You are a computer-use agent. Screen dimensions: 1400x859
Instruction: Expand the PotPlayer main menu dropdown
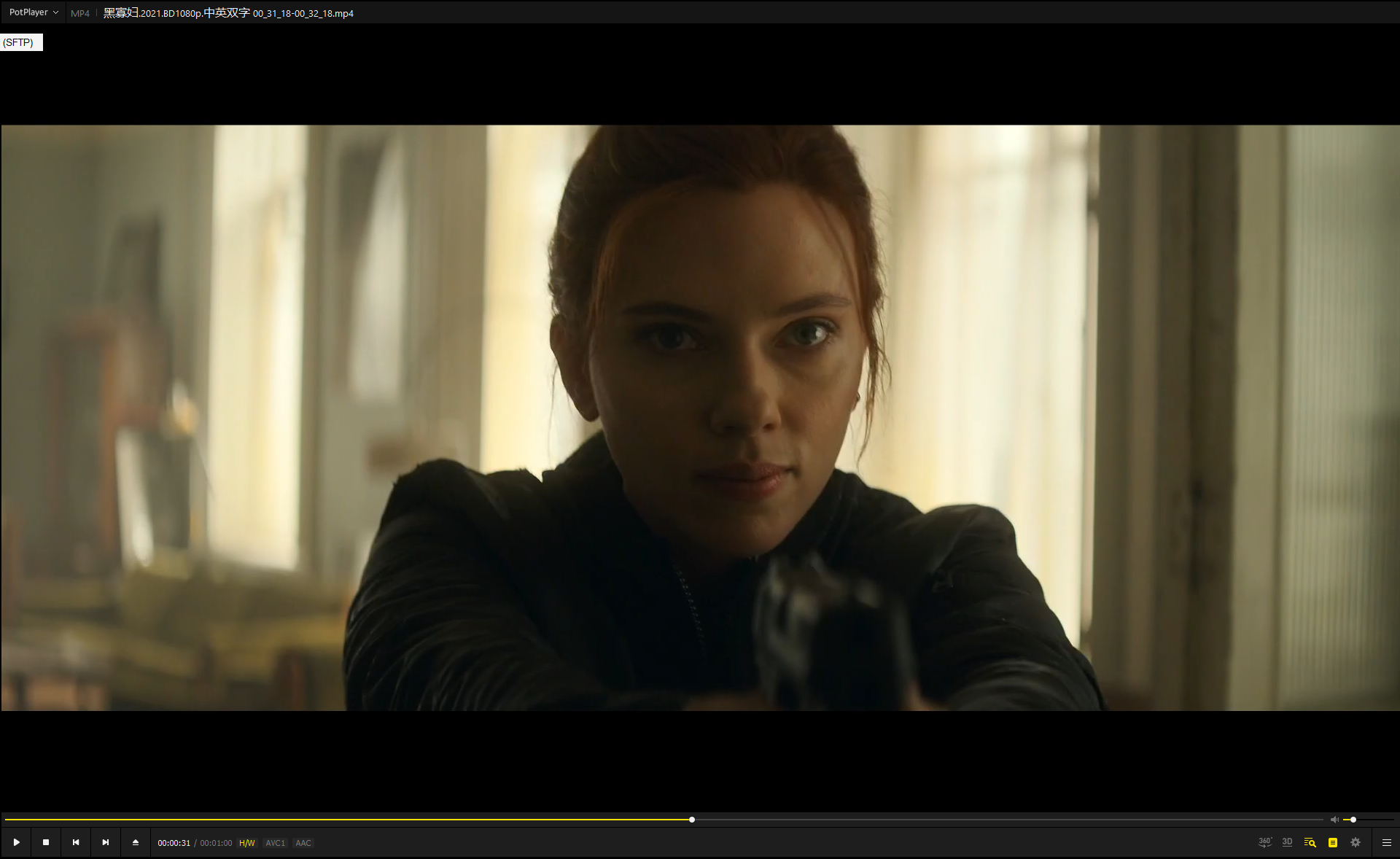34,12
